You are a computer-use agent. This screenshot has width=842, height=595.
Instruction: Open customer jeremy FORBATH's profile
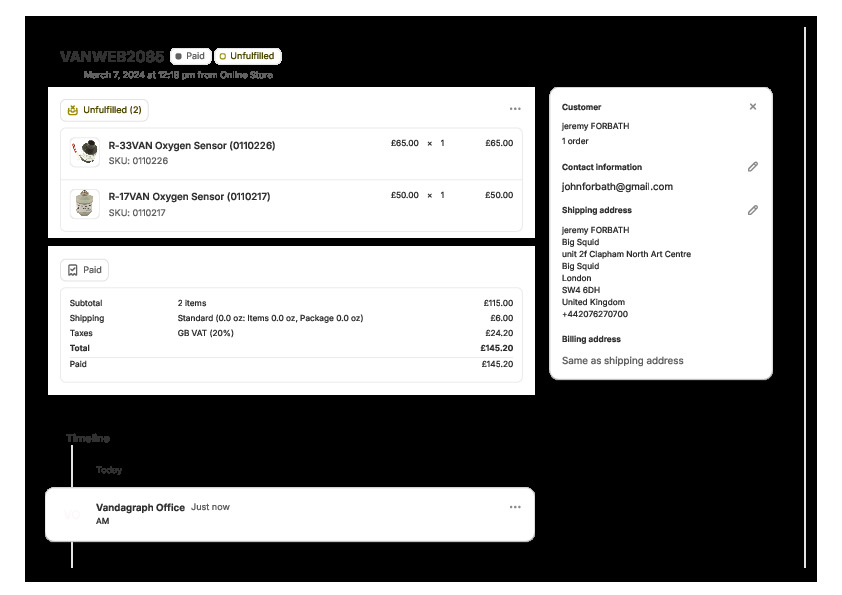click(x=596, y=126)
